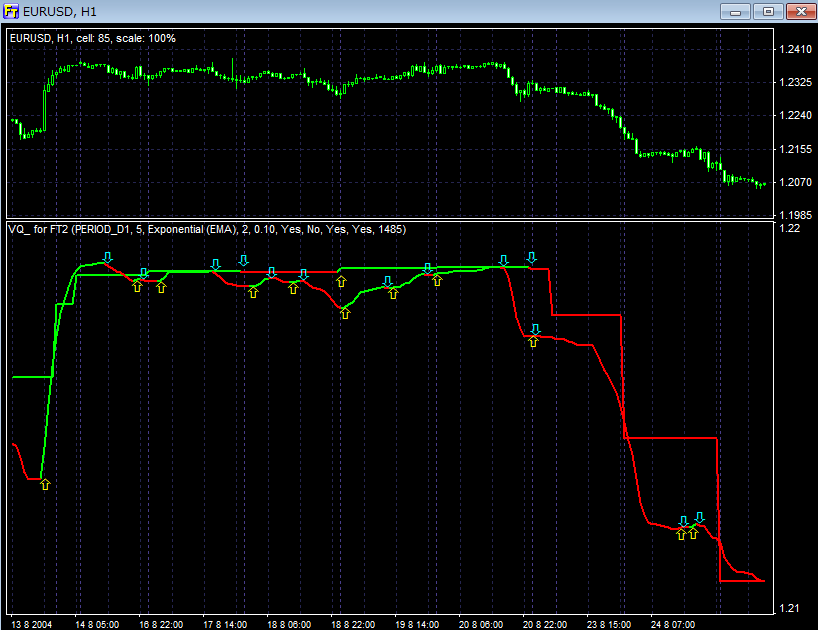Maximize the EURUSD, H1 chart window
Image resolution: width=818 pixels, height=630 pixels.
pos(768,11)
